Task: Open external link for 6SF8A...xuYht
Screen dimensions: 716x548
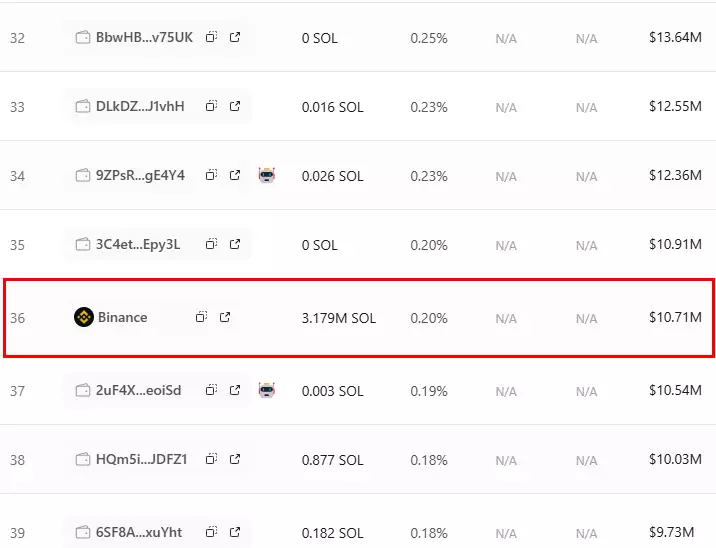Action: pyautogui.click(x=235, y=532)
